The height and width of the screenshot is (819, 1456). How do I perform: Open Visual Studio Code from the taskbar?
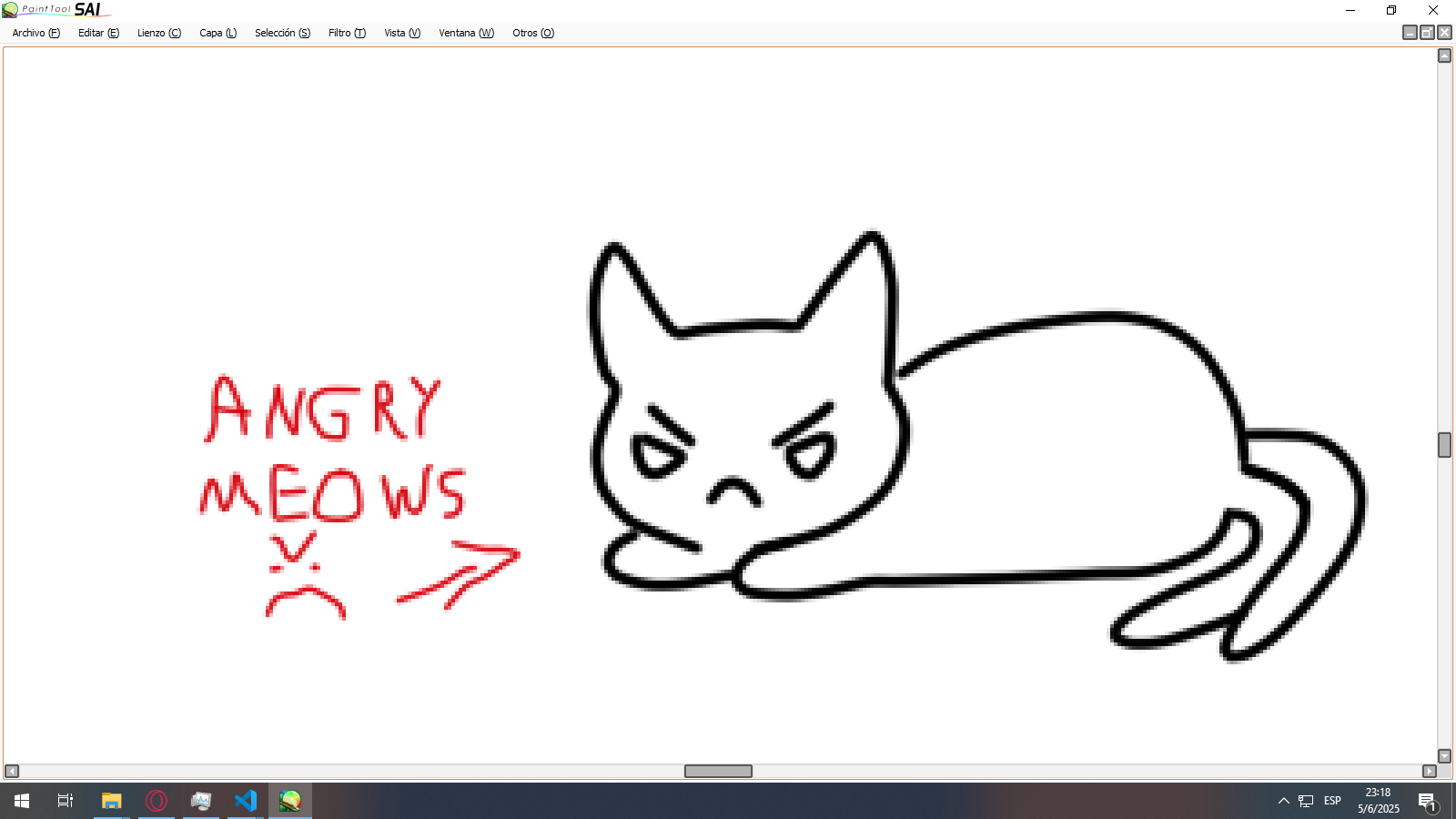click(x=246, y=801)
